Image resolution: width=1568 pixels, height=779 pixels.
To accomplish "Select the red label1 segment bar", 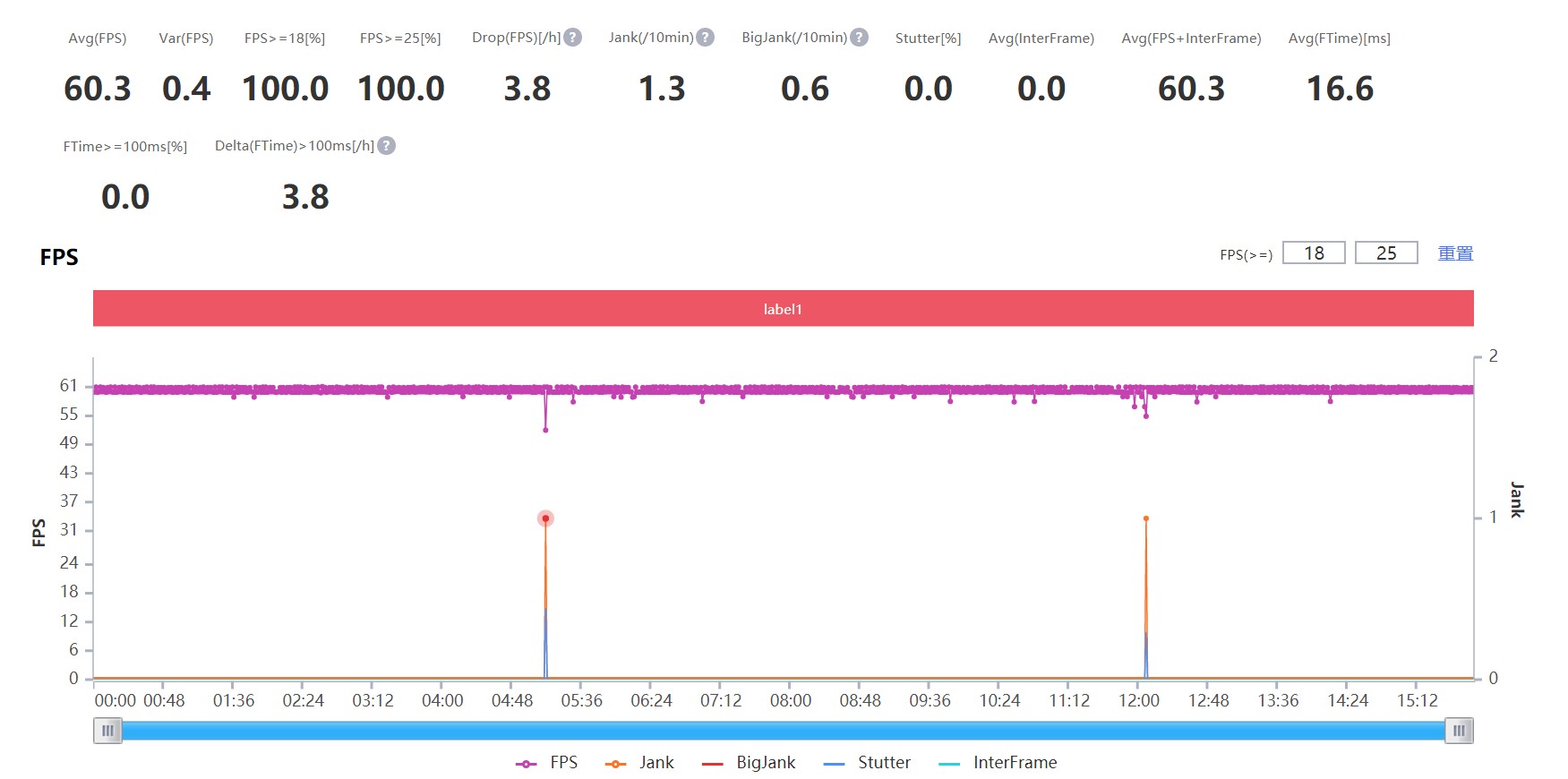I will pos(783,309).
